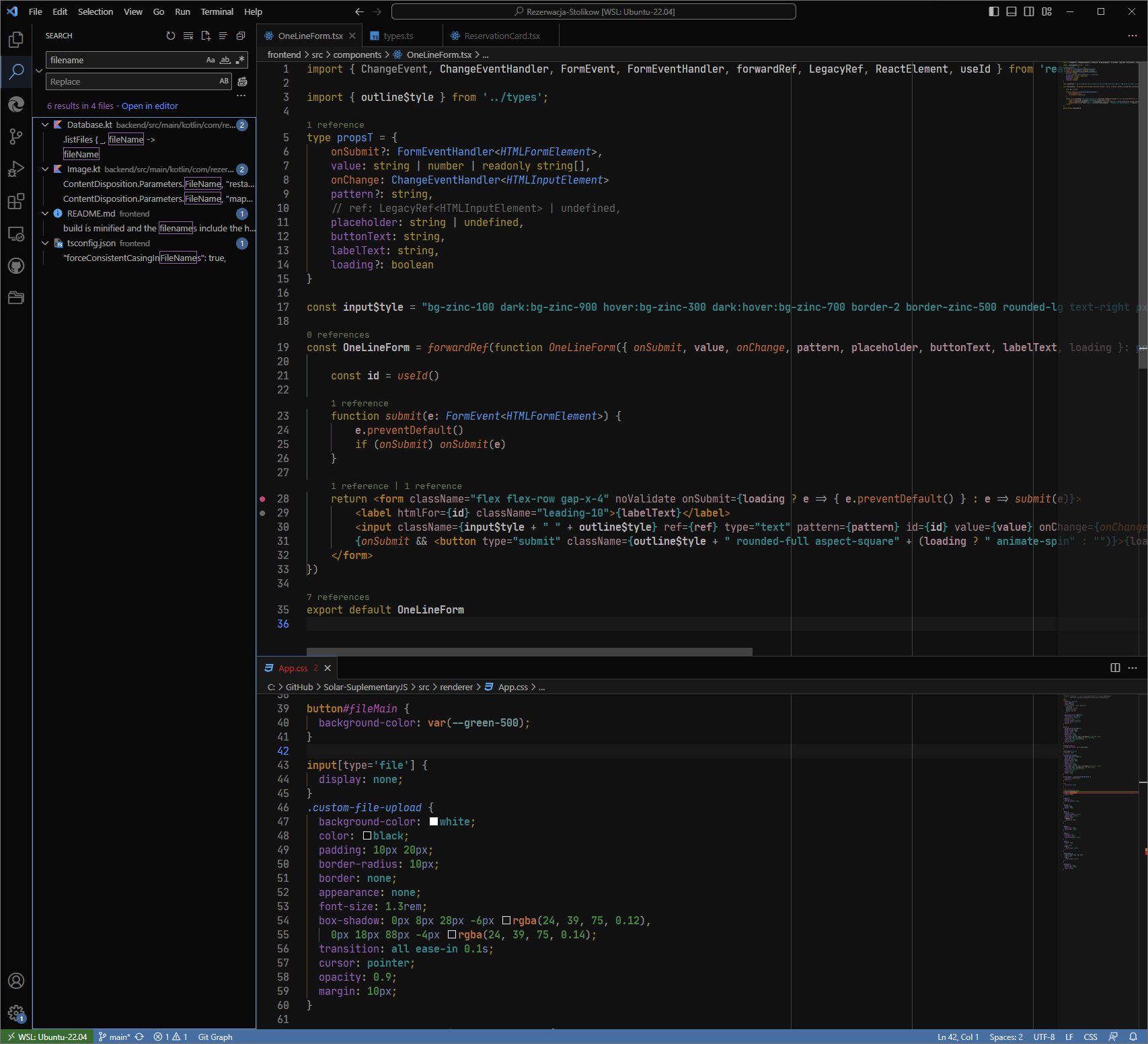The height and width of the screenshot is (1044, 1148).
Task: Open Source Control view in activity bar
Action: 16,137
